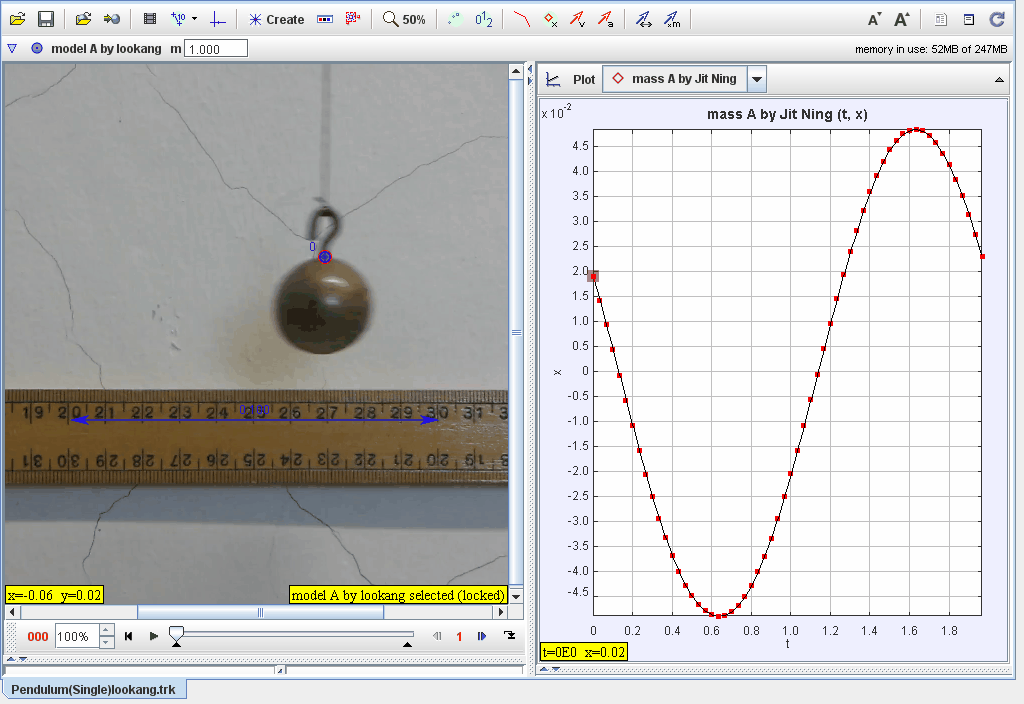Click the horizontal t axis label

pyautogui.click(x=788, y=644)
